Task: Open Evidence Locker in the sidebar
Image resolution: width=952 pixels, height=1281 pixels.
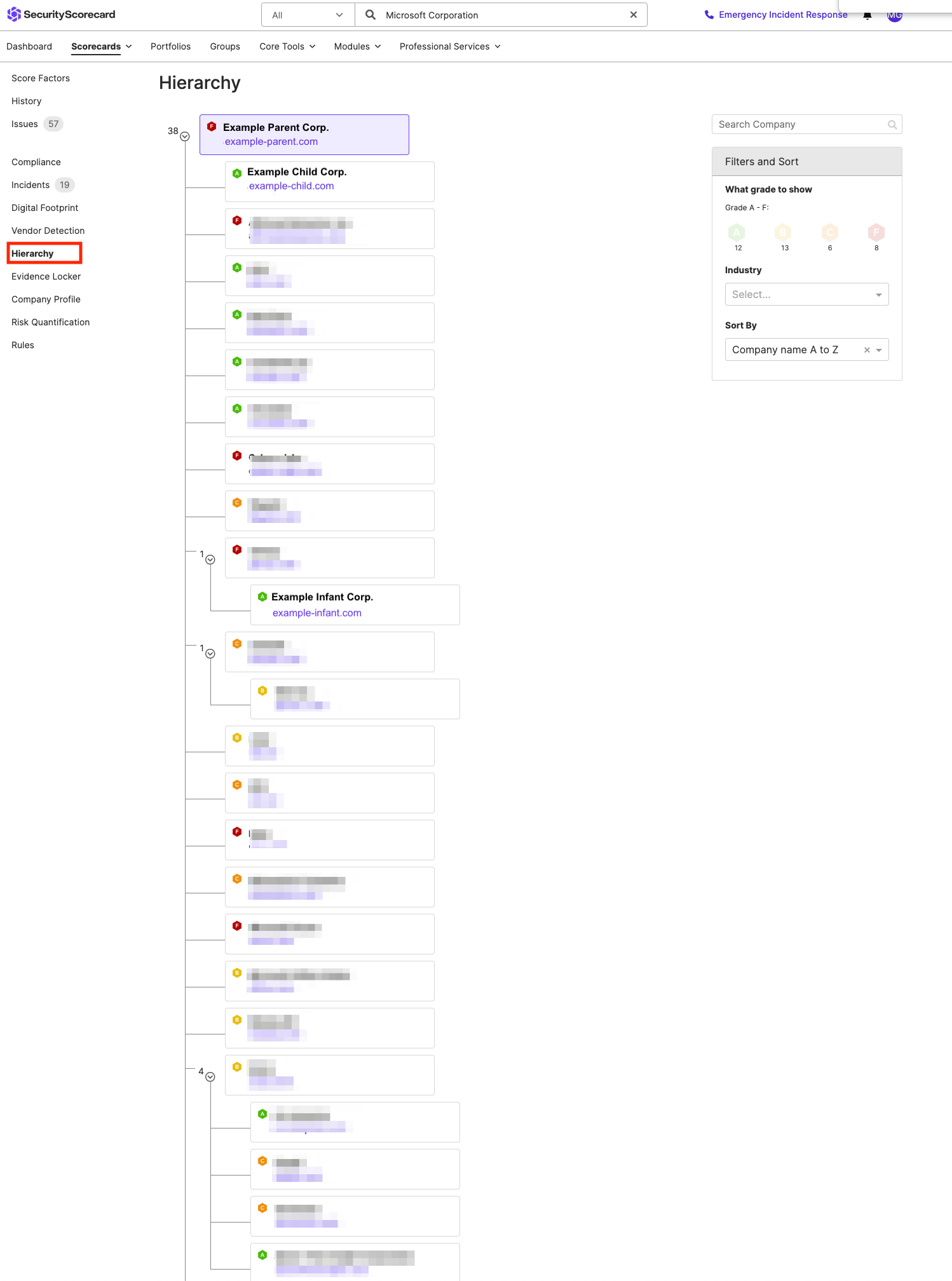Action: pyautogui.click(x=46, y=276)
